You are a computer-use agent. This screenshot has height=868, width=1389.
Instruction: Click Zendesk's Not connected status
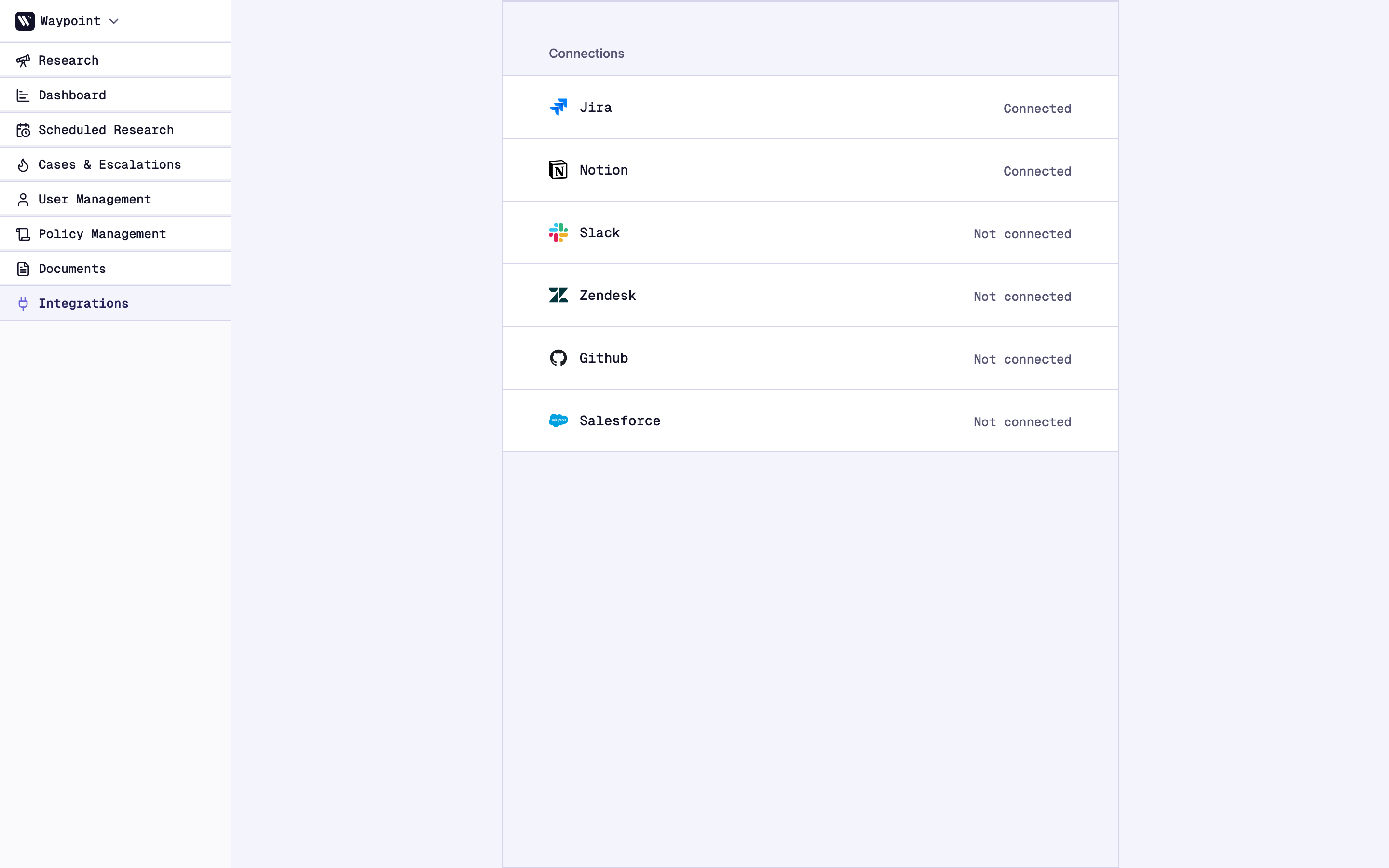(1022, 296)
